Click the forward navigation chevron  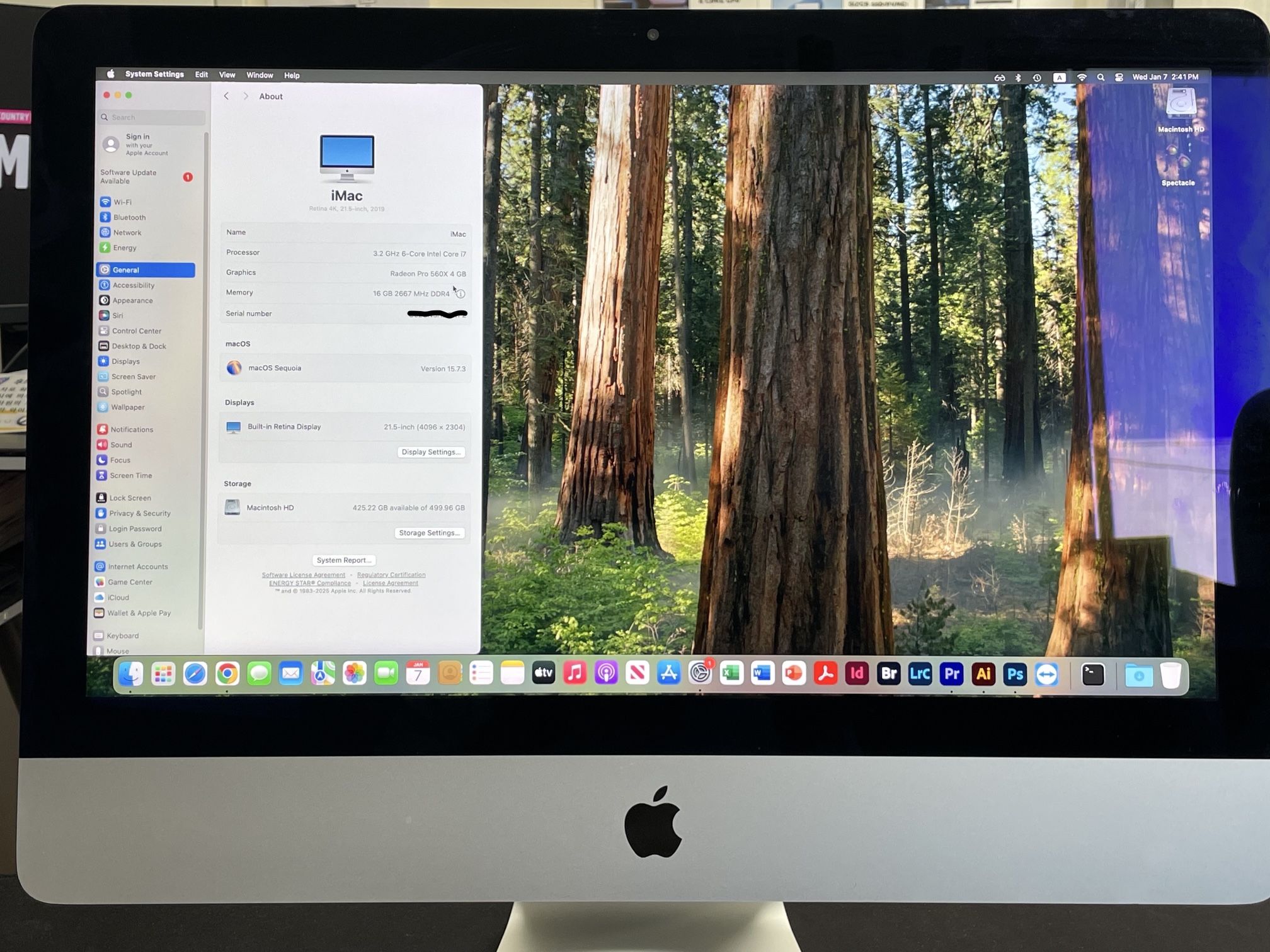coord(246,96)
